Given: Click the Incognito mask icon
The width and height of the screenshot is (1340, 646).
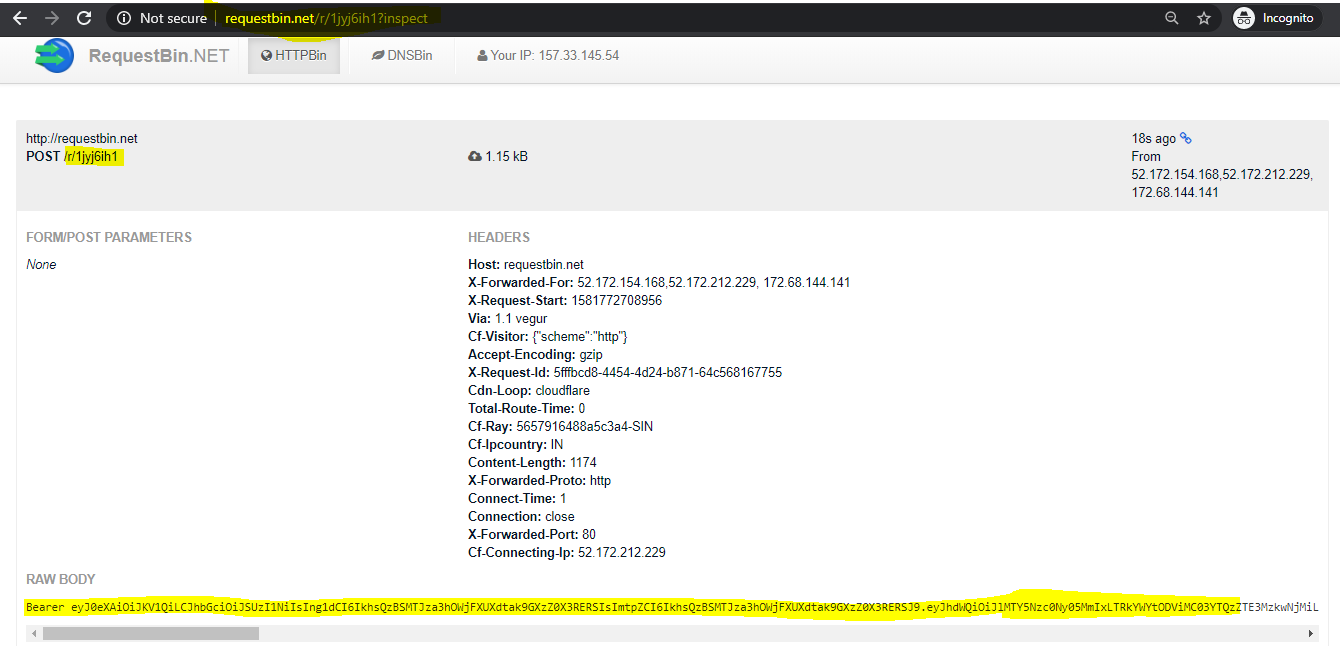Looking at the screenshot, I should pyautogui.click(x=1242, y=17).
